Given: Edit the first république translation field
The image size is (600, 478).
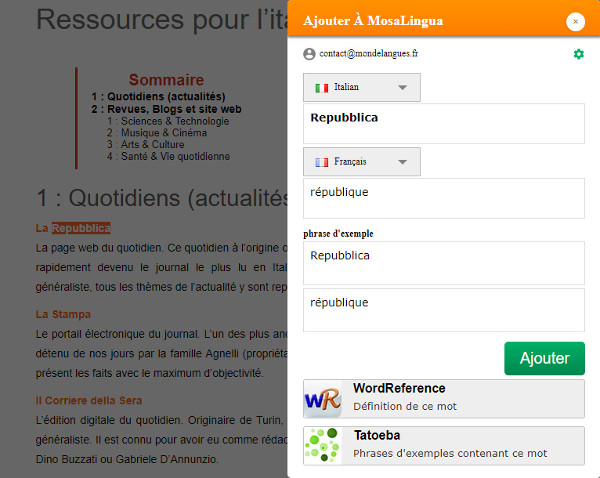Looking at the screenshot, I should pos(444,198).
